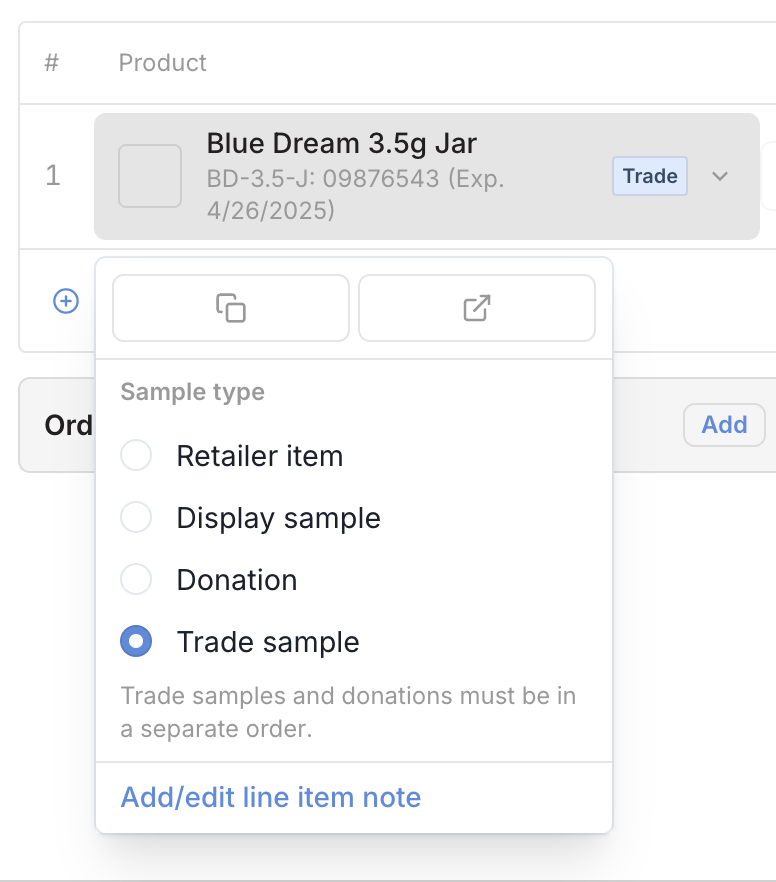Choose Display sample for this line item
776x882 pixels.
136,517
